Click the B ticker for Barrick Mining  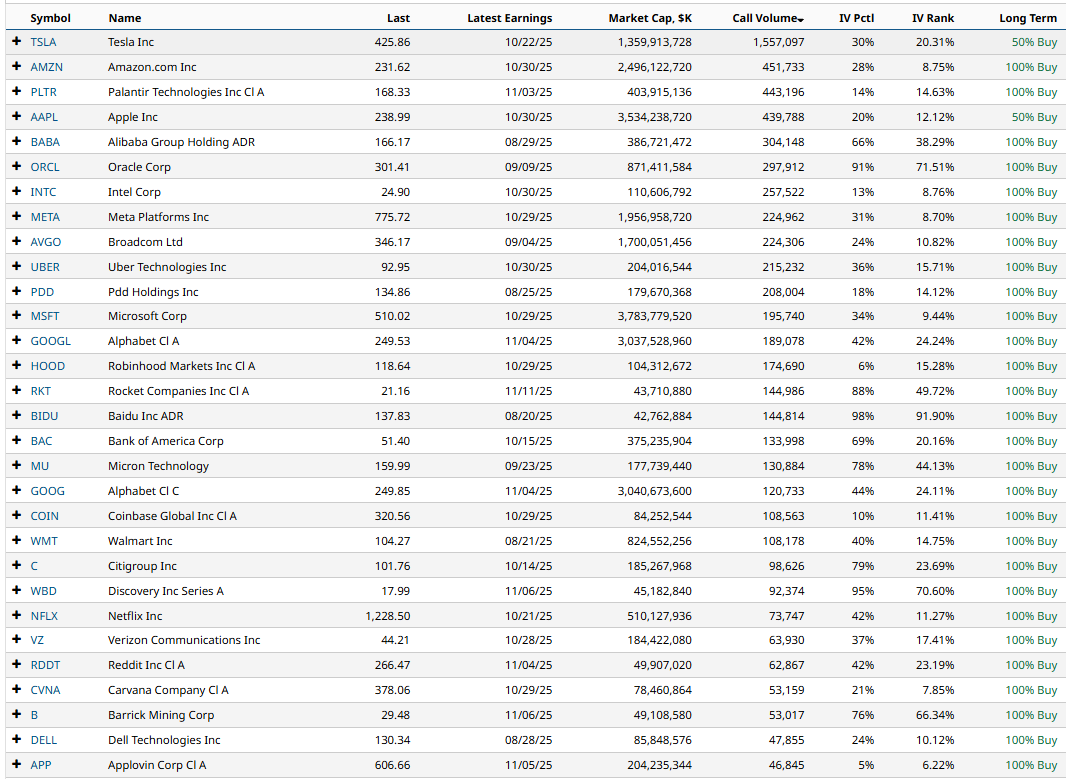[x=34, y=715]
